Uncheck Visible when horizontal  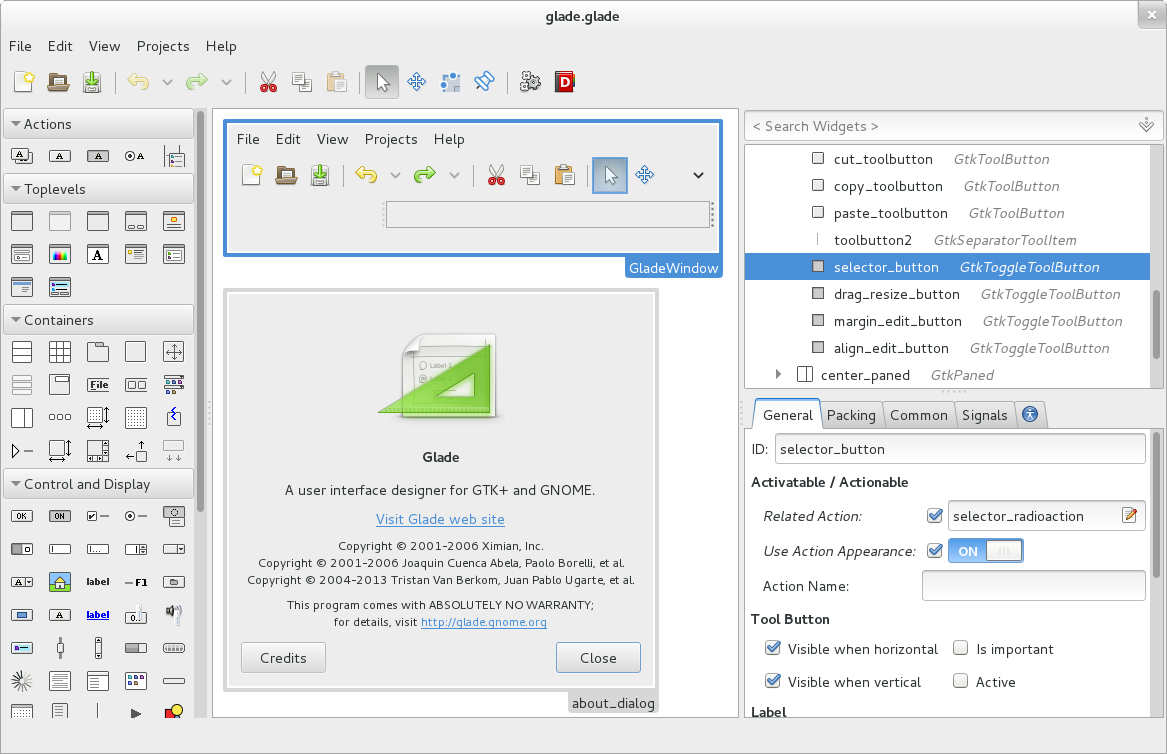[x=773, y=648]
